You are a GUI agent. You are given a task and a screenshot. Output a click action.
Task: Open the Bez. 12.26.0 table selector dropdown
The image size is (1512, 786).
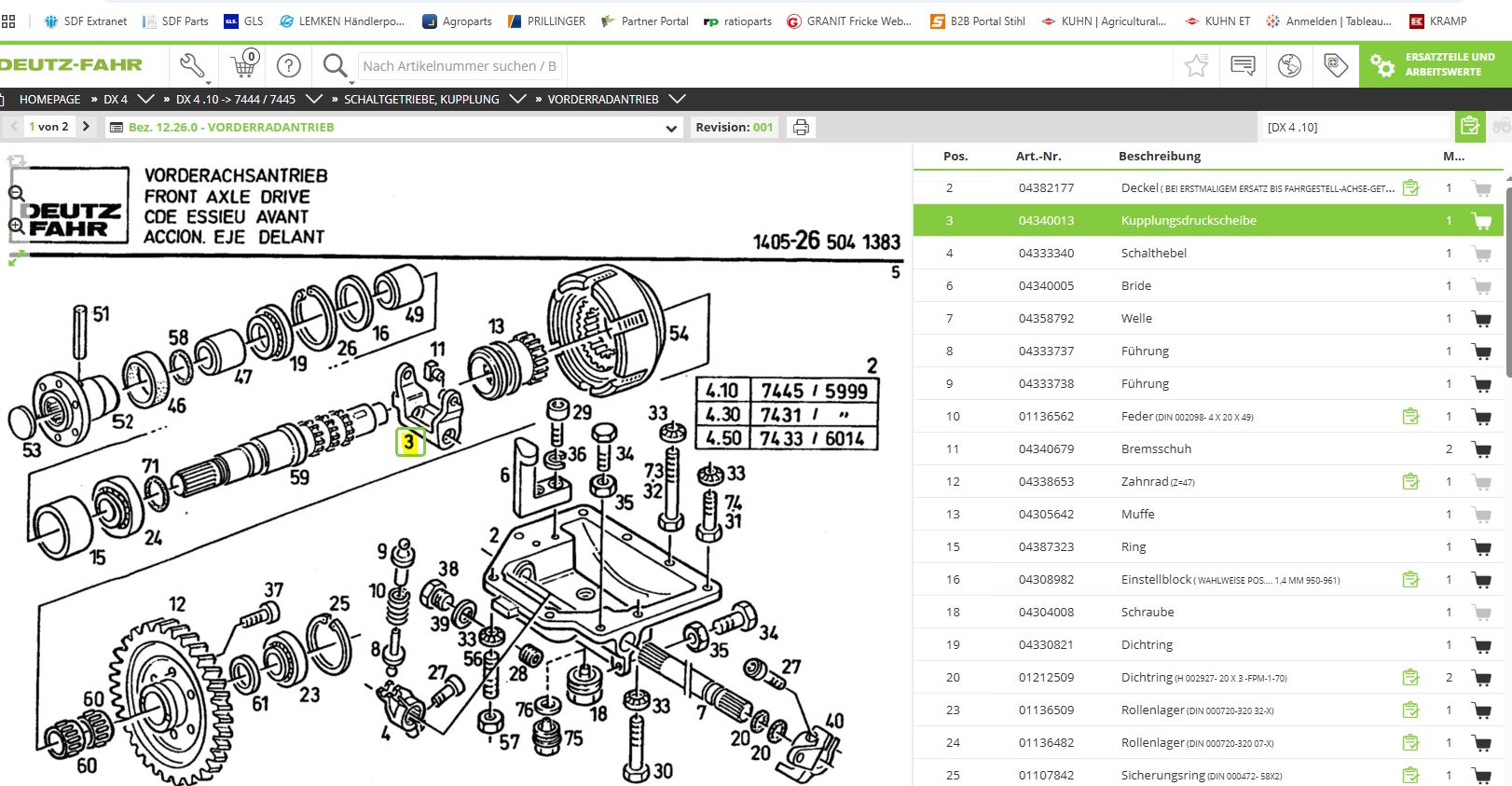tap(671, 128)
